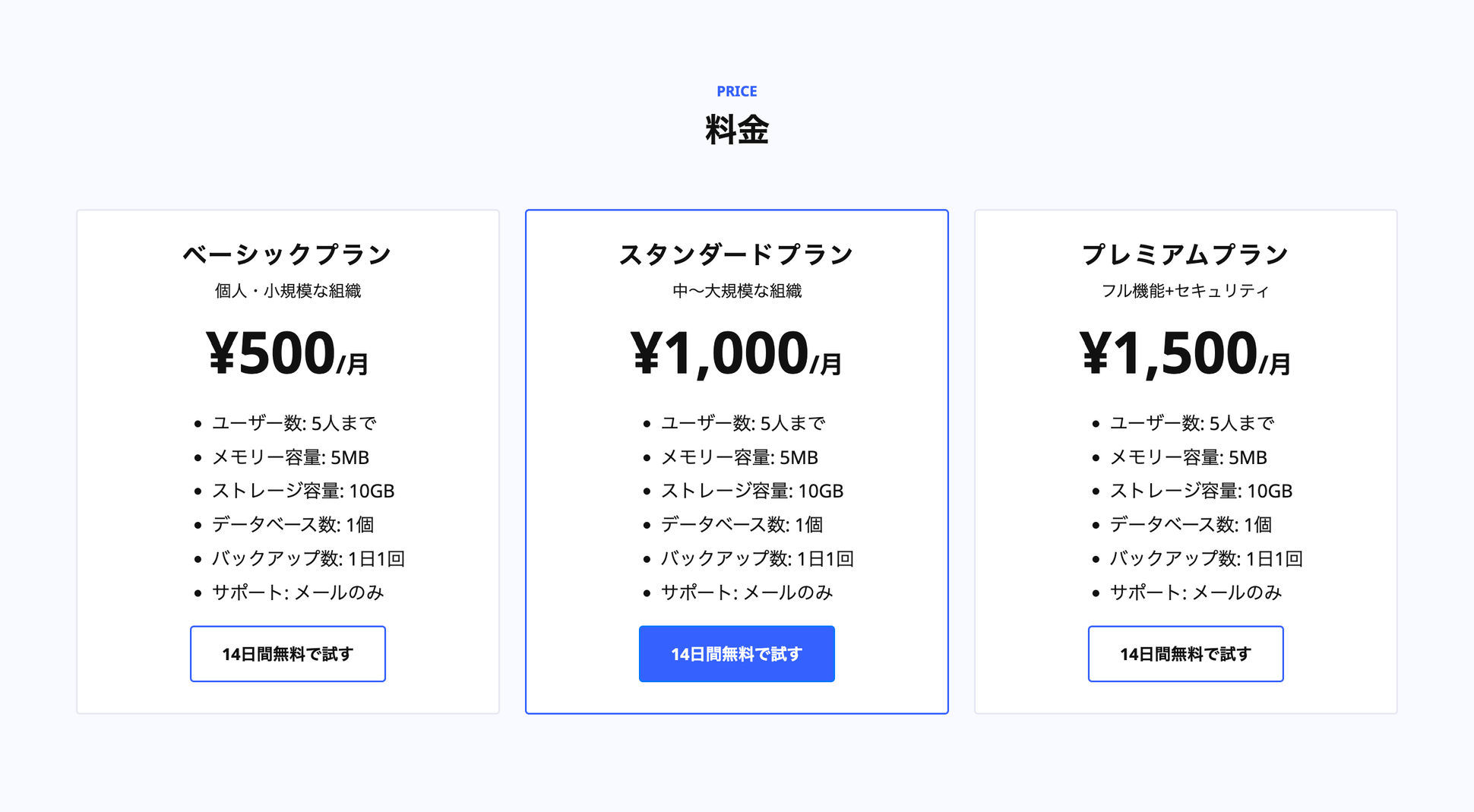Viewport: 1474px width, 812px height.
Task: Click 中〜大規模な組織 subtitle under スタンダードプラン
Action: (735, 290)
